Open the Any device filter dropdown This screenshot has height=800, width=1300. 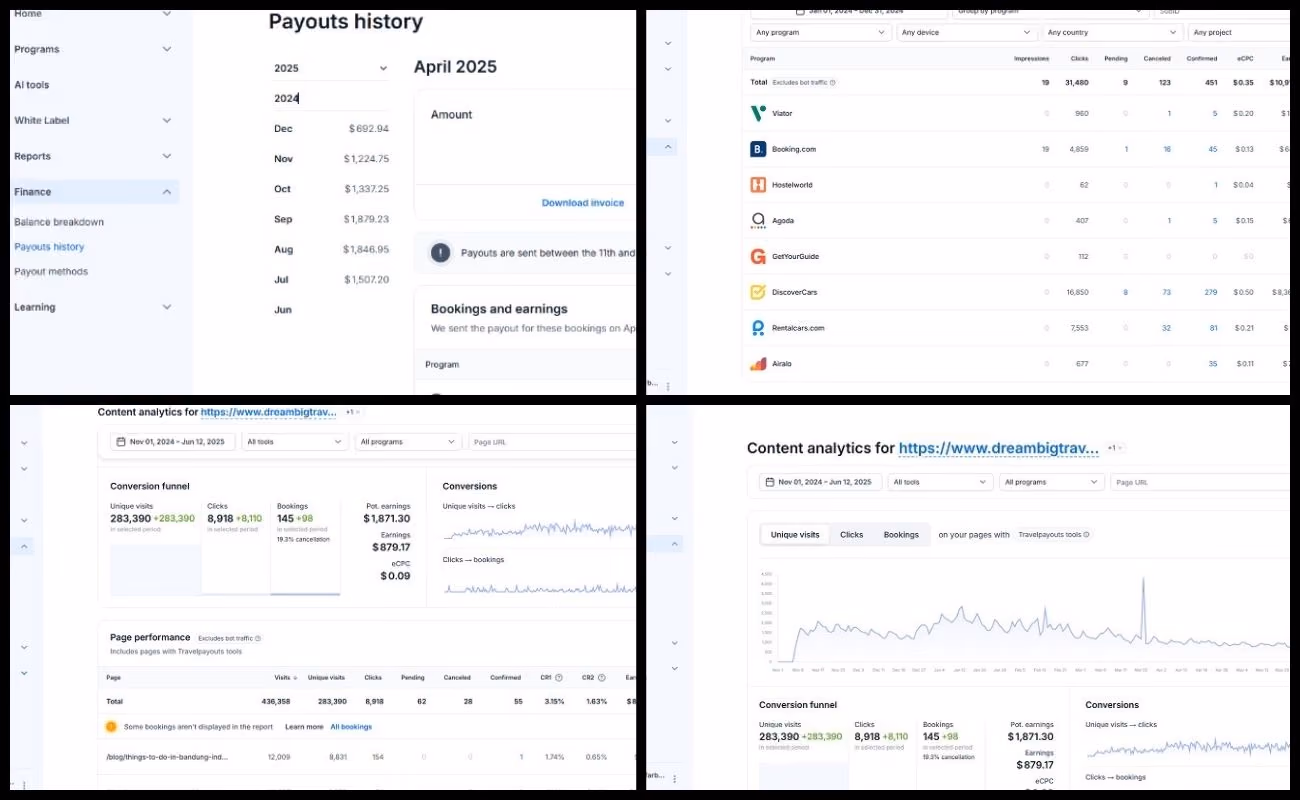click(965, 33)
